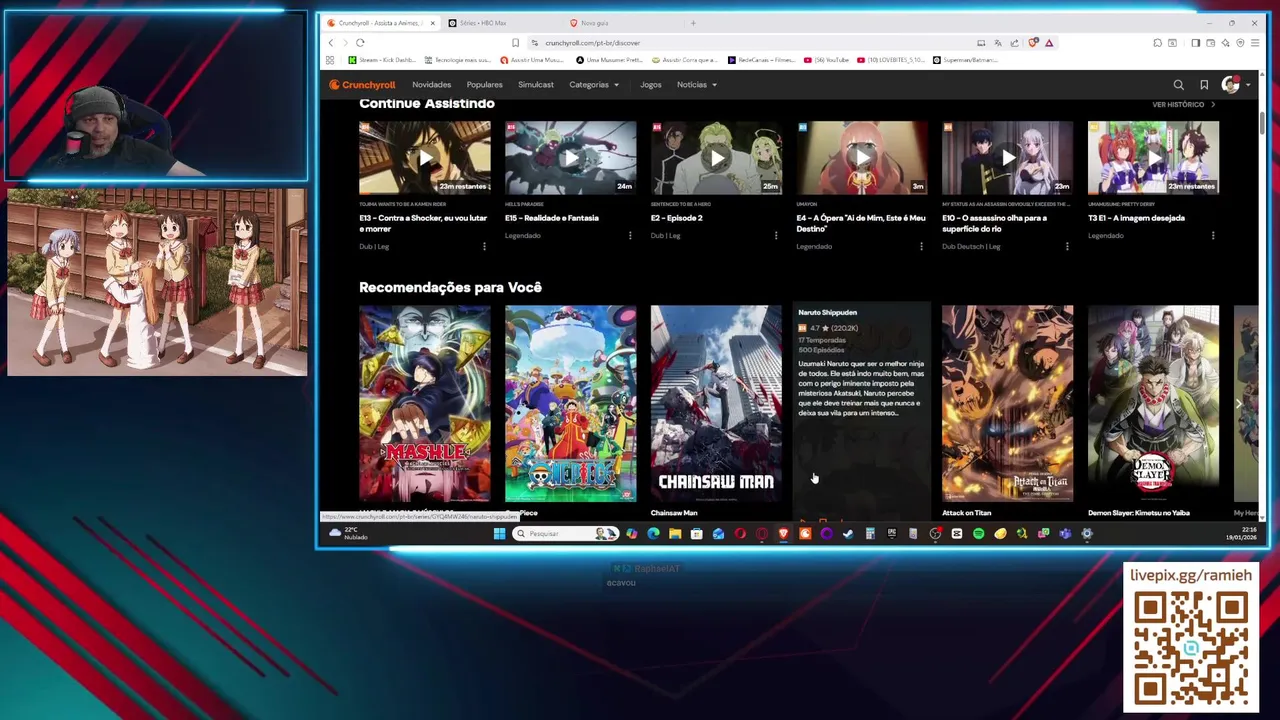Open Stream Kick Dashboard bookmark
Viewport: 1280px width, 720px height.
(x=381, y=60)
